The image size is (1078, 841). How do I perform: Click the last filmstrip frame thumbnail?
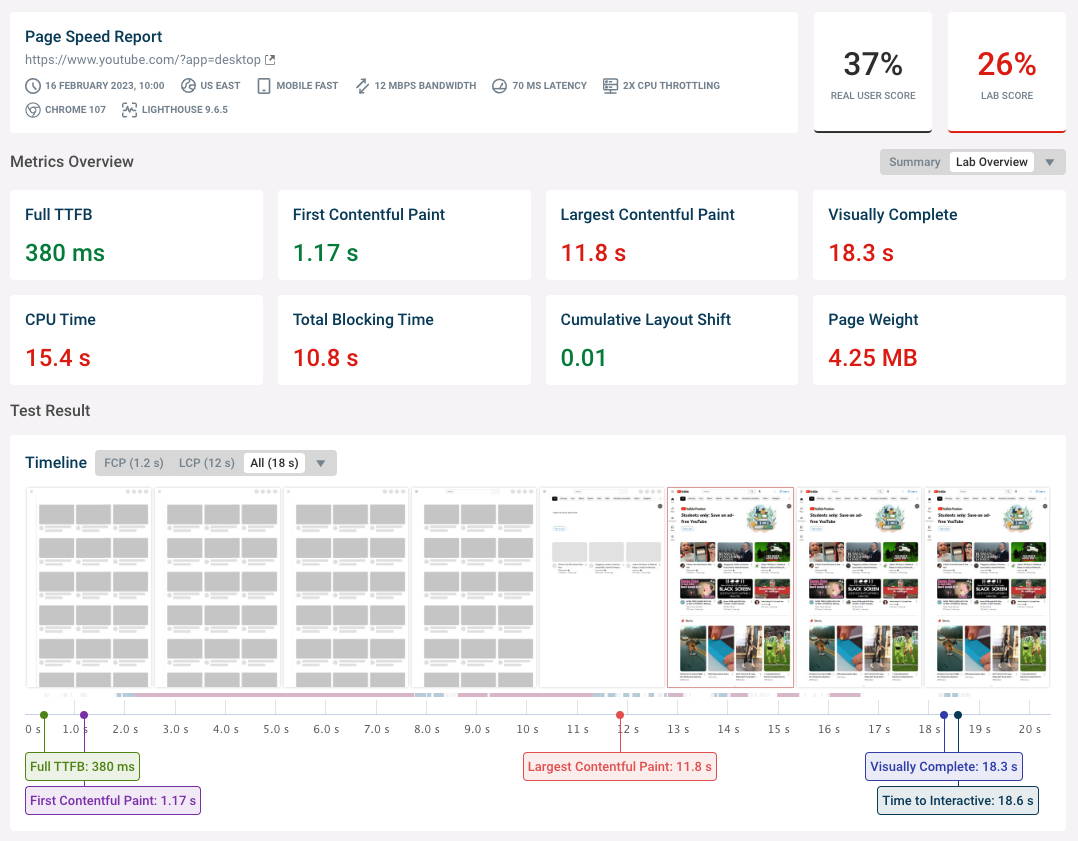pyautogui.click(x=987, y=587)
